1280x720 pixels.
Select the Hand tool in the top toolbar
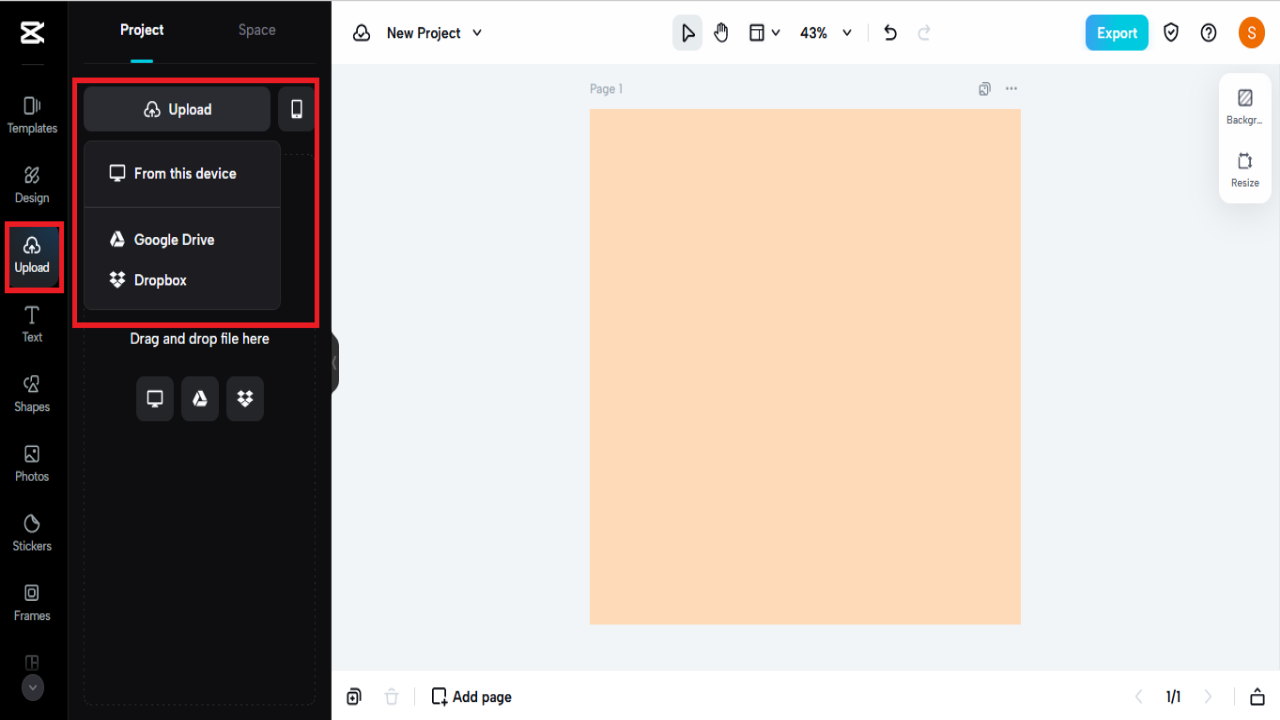[721, 32]
